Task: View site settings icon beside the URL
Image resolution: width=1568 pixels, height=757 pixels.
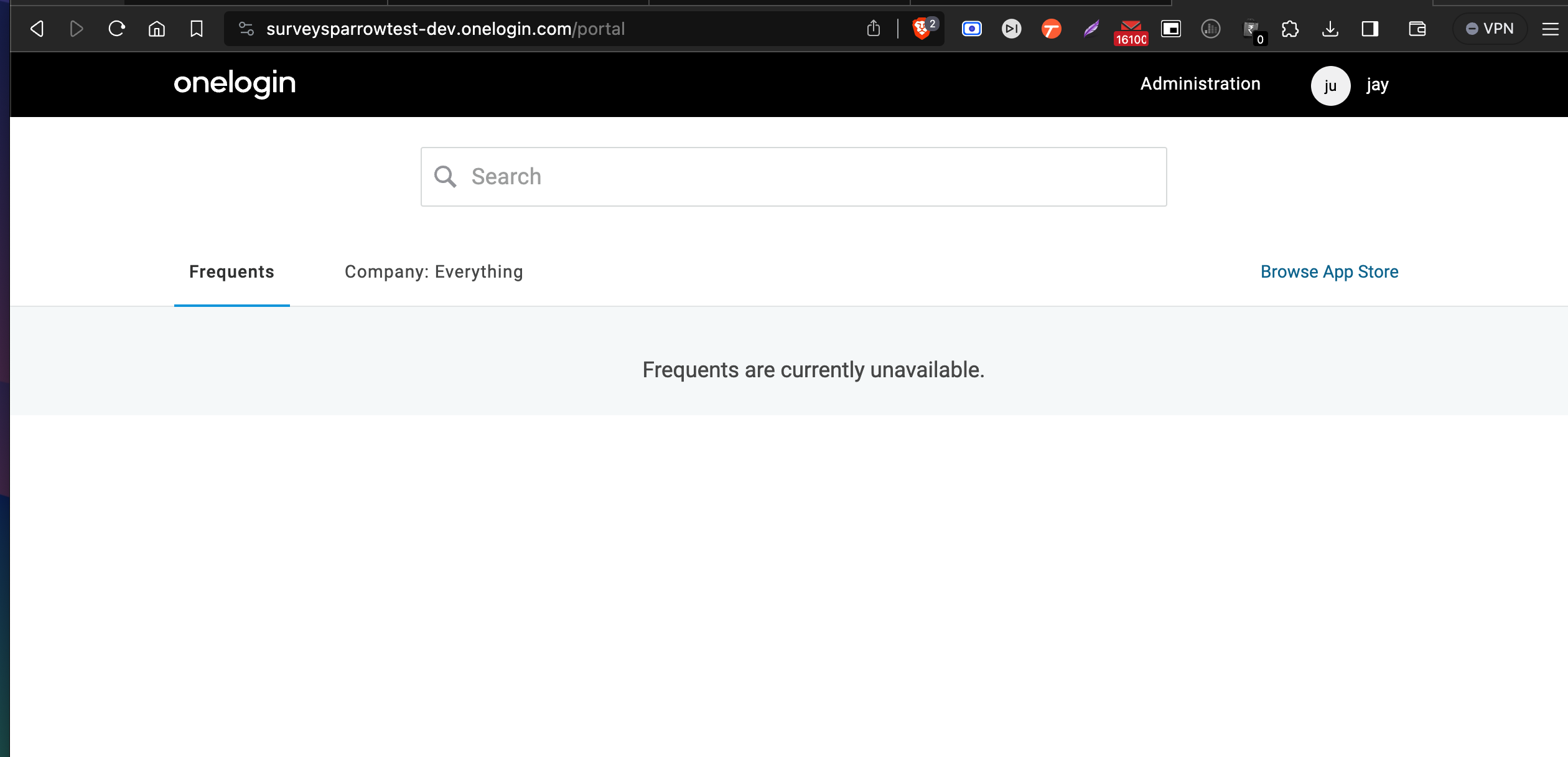Action: (246, 29)
